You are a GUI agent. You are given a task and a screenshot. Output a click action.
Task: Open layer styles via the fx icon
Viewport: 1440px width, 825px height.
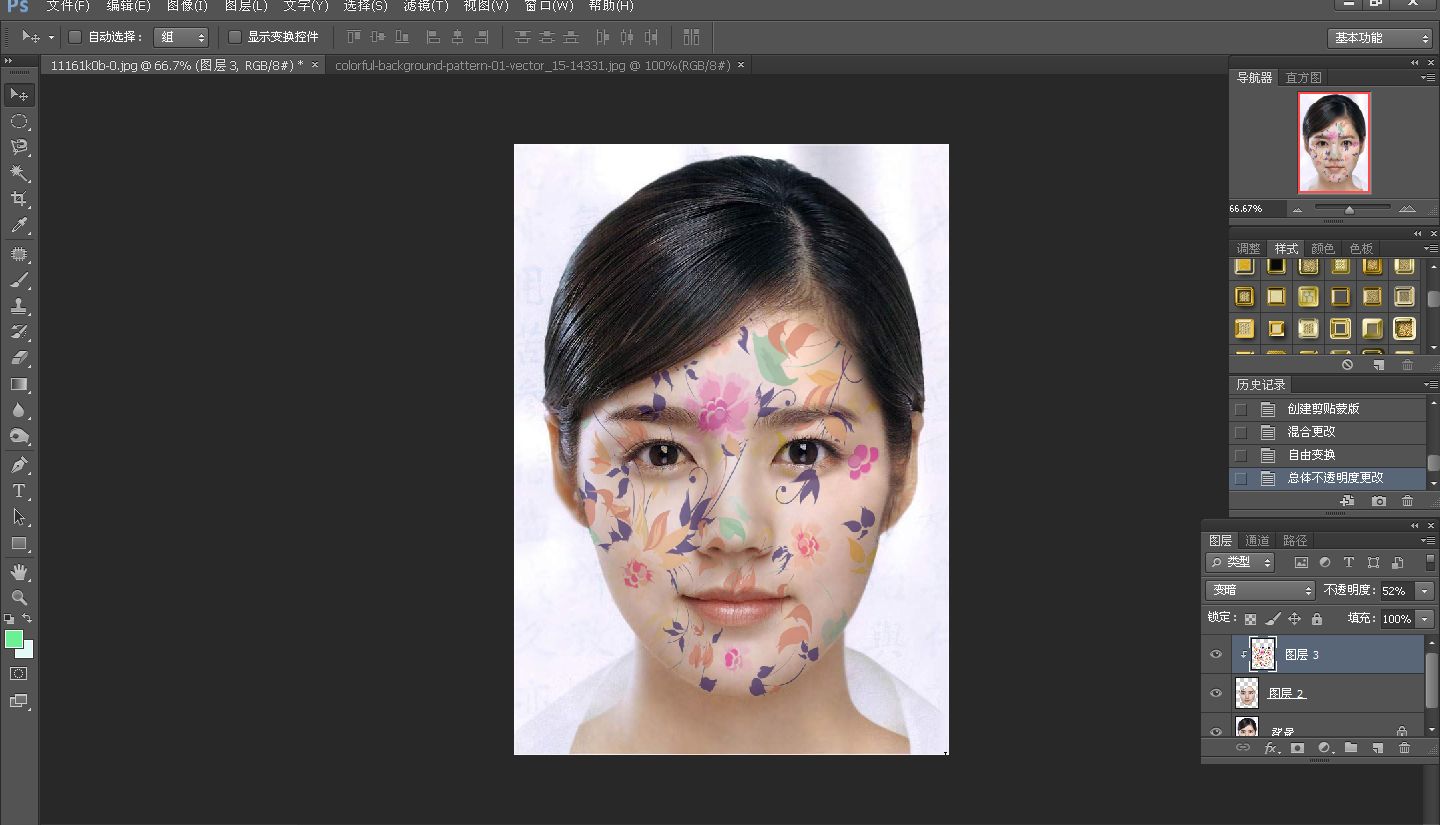(1270, 747)
